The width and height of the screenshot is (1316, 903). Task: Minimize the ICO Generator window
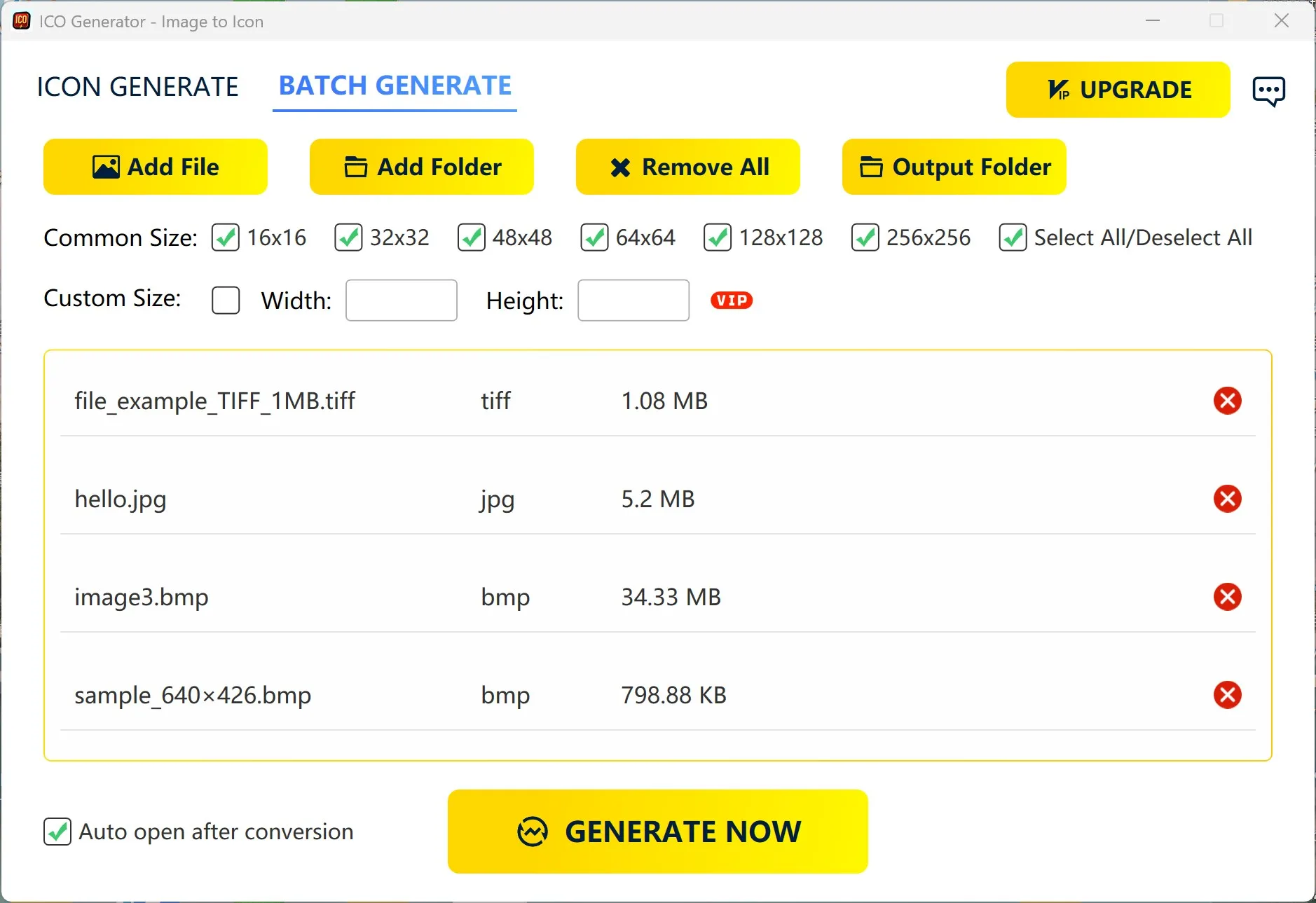[x=1153, y=21]
